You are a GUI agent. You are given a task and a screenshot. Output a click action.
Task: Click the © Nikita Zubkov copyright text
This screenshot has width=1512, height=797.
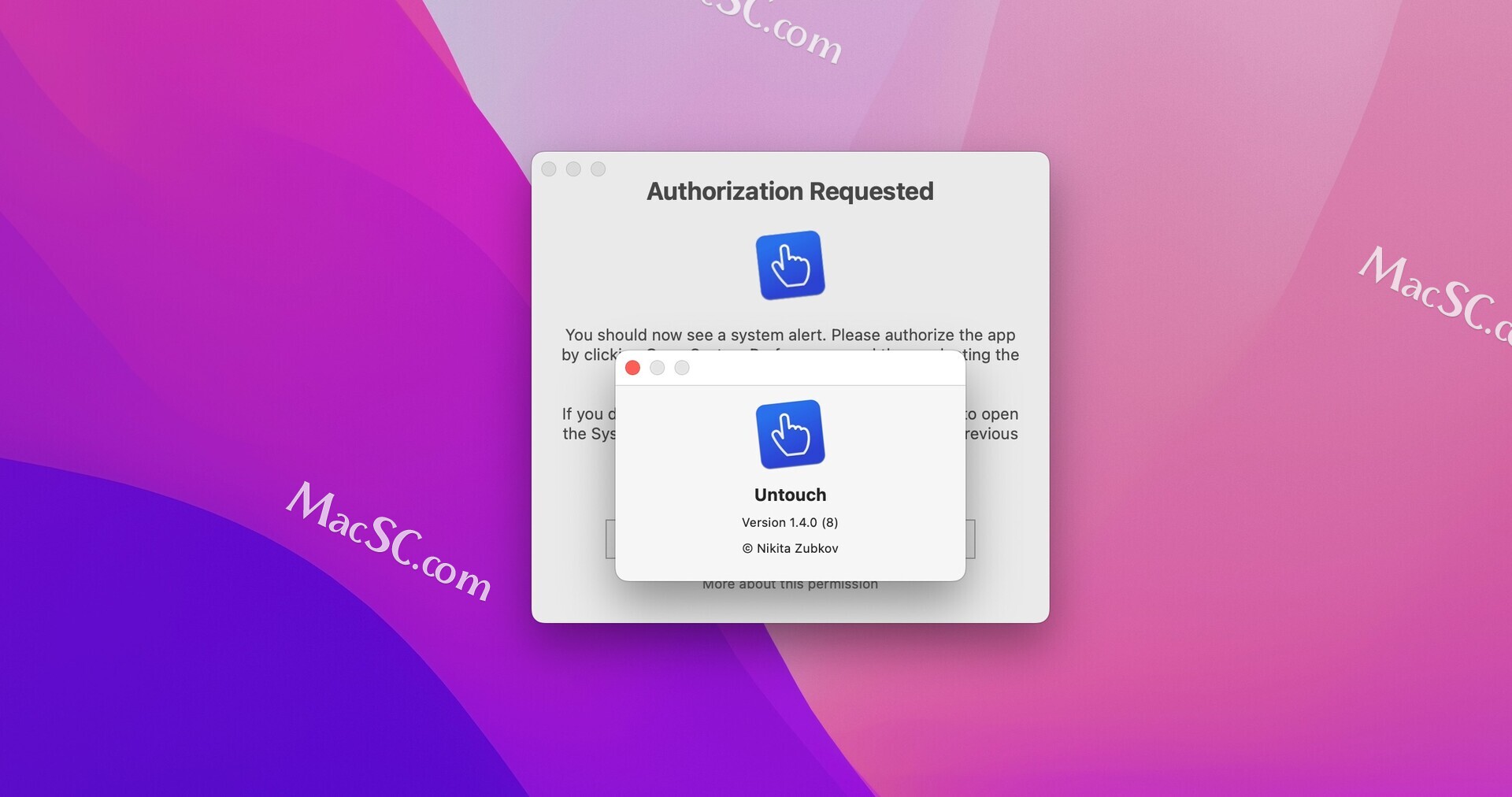790,548
